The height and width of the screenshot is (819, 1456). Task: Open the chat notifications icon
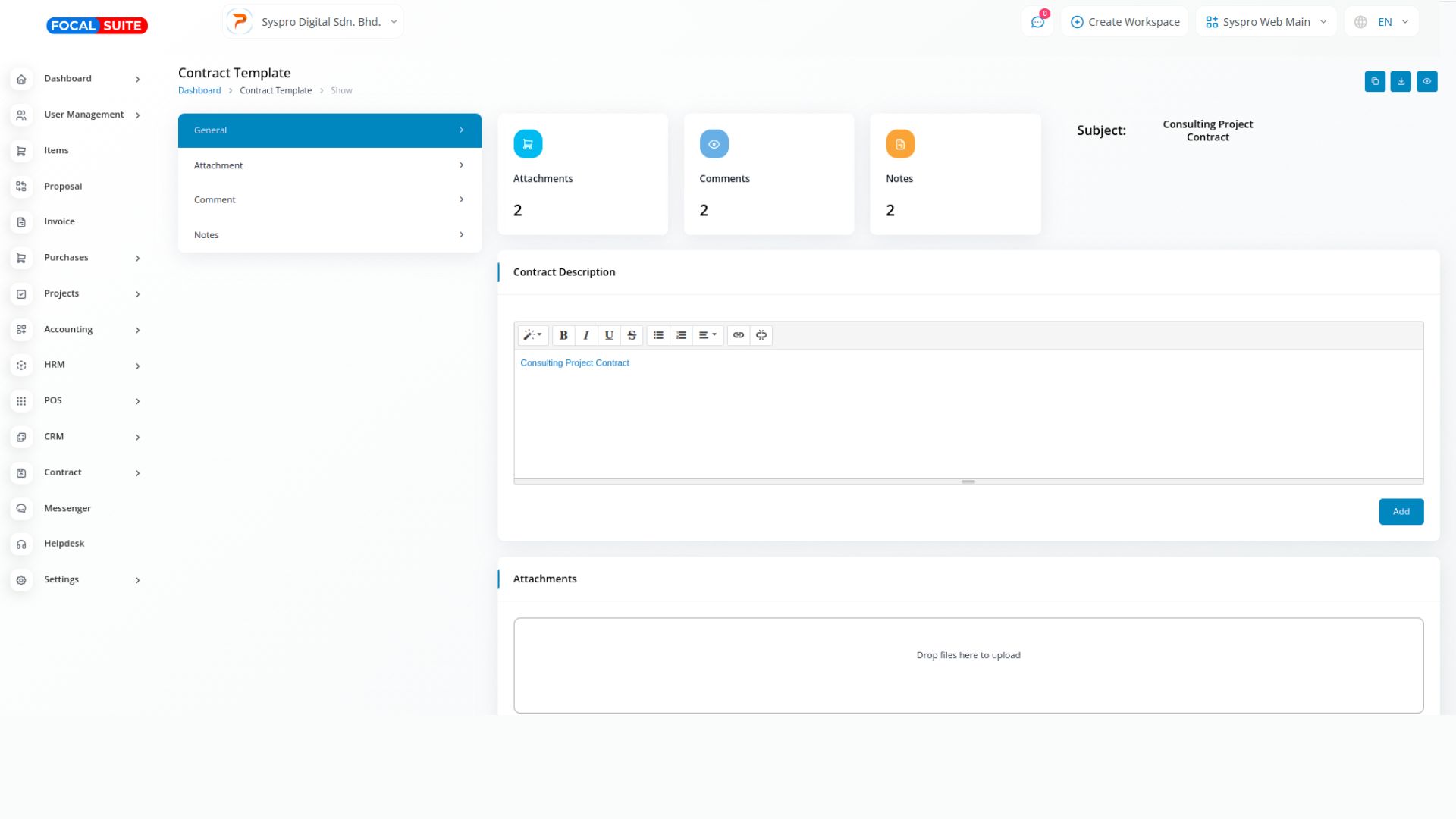[1037, 22]
